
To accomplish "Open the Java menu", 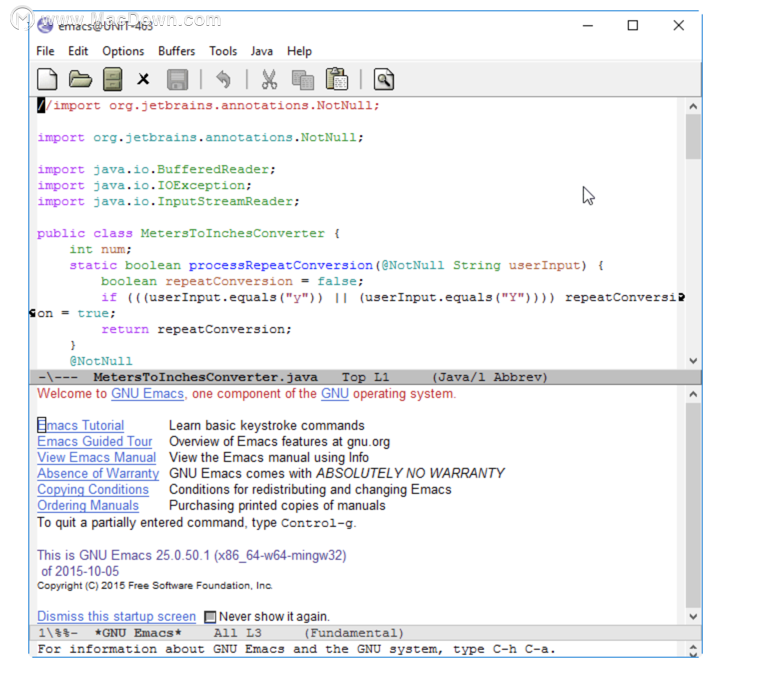I will tap(262, 51).
